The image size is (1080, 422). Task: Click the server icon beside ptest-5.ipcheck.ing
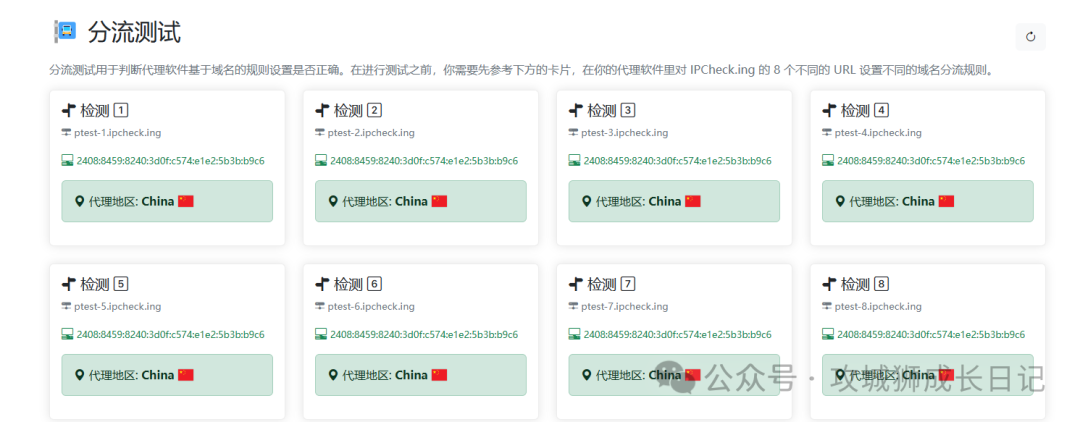[x=66, y=306]
